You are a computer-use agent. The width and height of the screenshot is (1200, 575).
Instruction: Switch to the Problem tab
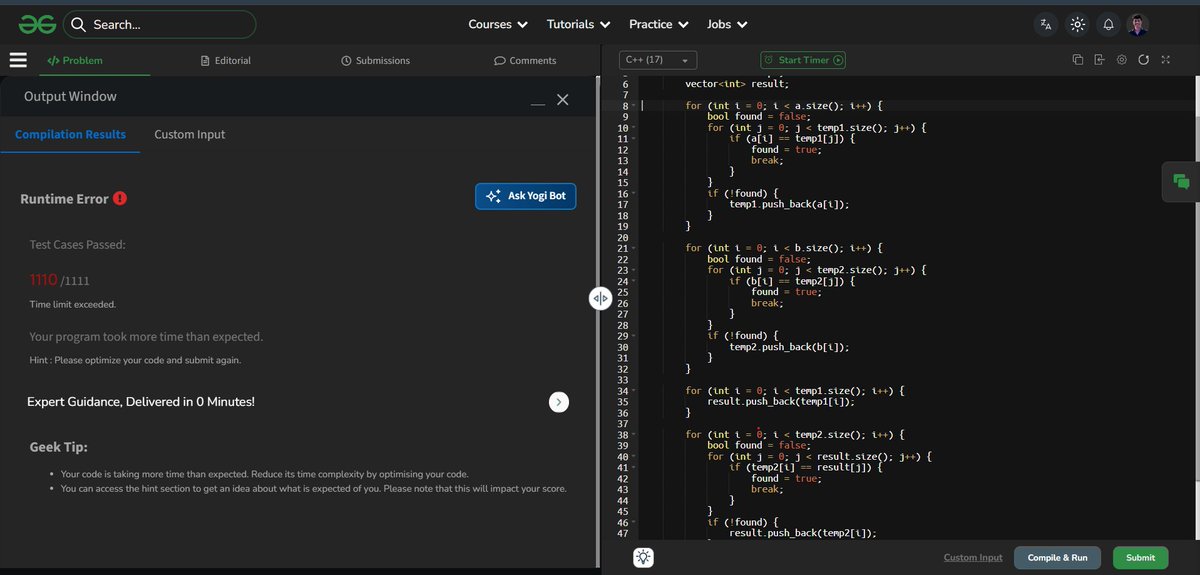[x=76, y=60]
